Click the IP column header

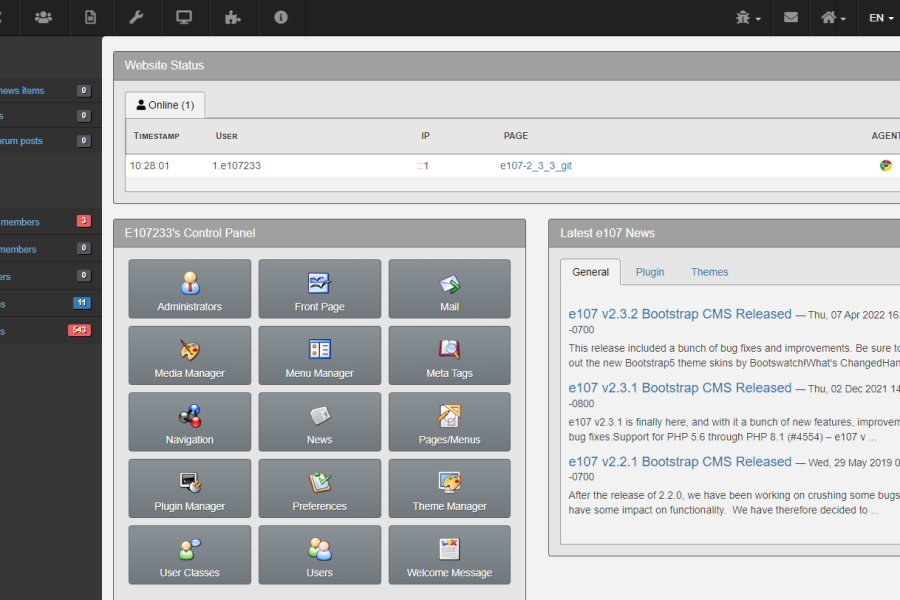click(x=425, y=136)
